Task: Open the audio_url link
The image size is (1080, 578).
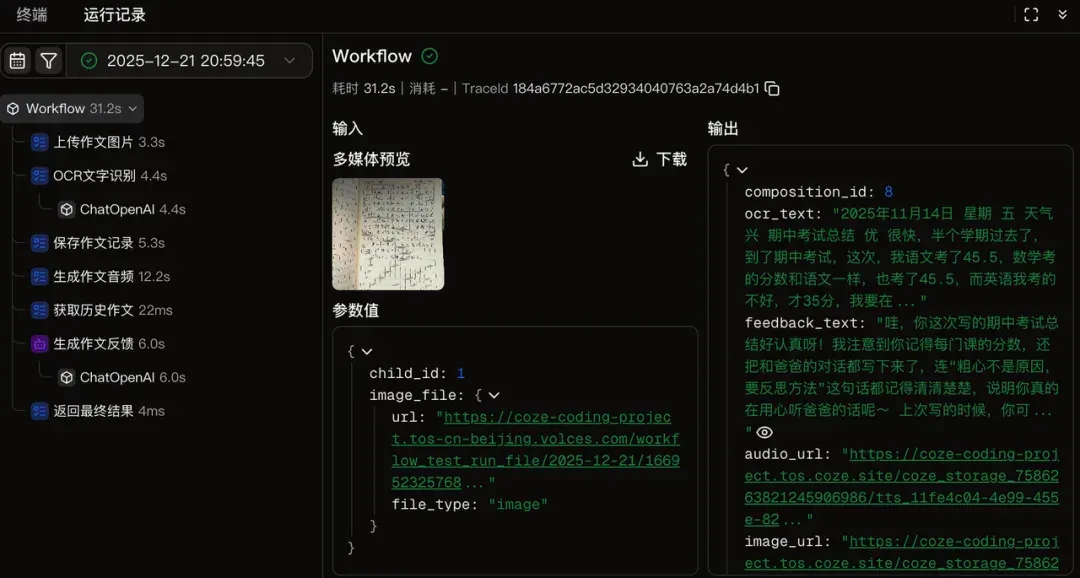Action: click(902, 486)
